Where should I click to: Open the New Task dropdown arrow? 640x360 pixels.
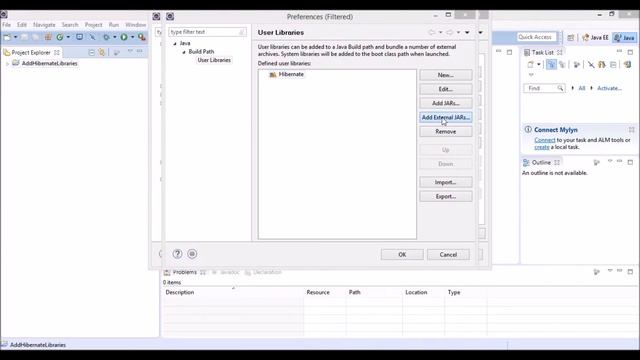pos(539,64)
